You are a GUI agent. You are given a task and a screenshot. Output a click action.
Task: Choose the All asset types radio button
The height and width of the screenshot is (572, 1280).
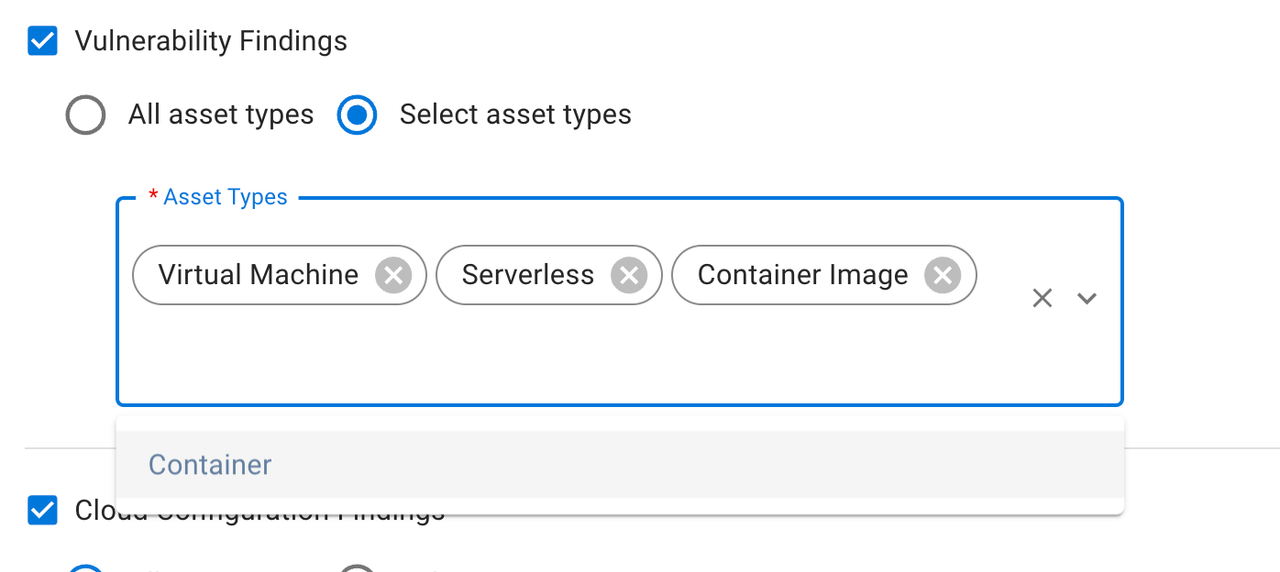click(85, 115)
